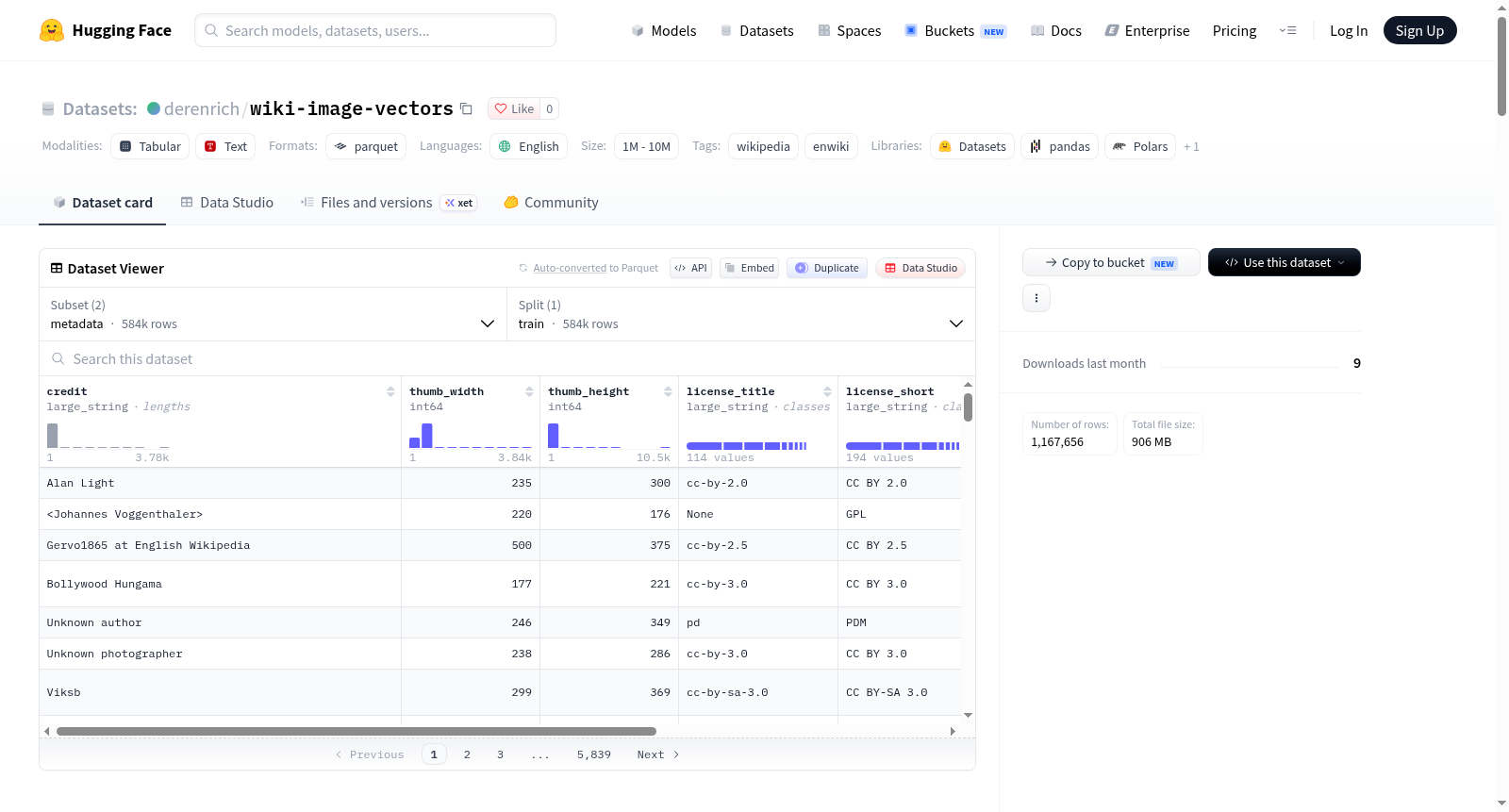Click the Log In link
The image size is (1509, 812).
[x=1349, y=31]
